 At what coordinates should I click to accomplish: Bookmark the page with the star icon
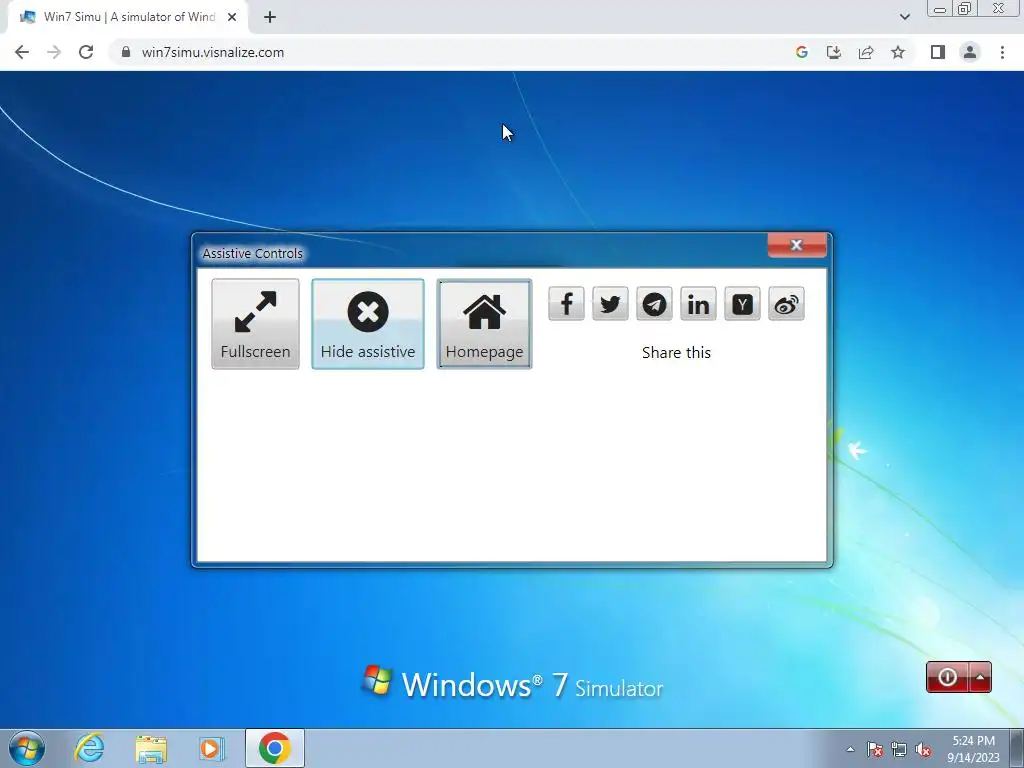[898, 52]
